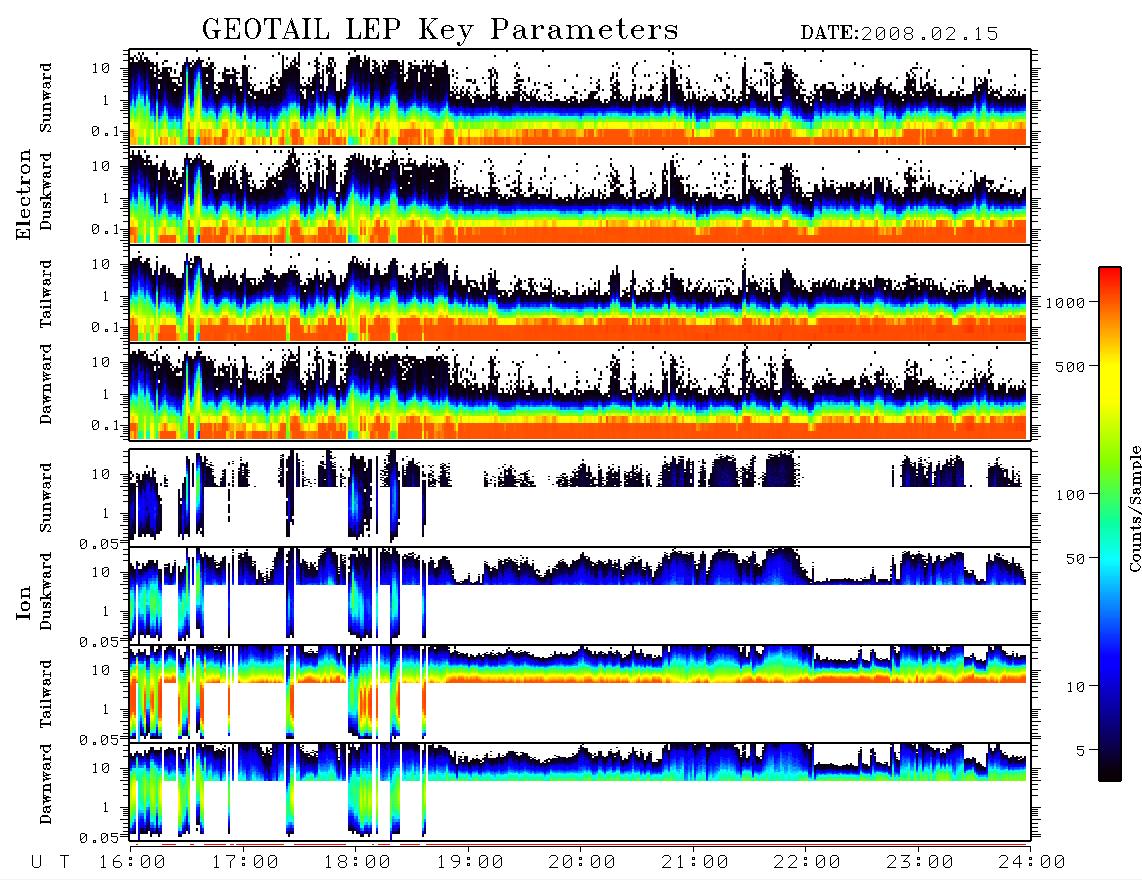Click the '10' colorbar tick label
Screen dimensions: 1142x880
tap(1075, 687)
